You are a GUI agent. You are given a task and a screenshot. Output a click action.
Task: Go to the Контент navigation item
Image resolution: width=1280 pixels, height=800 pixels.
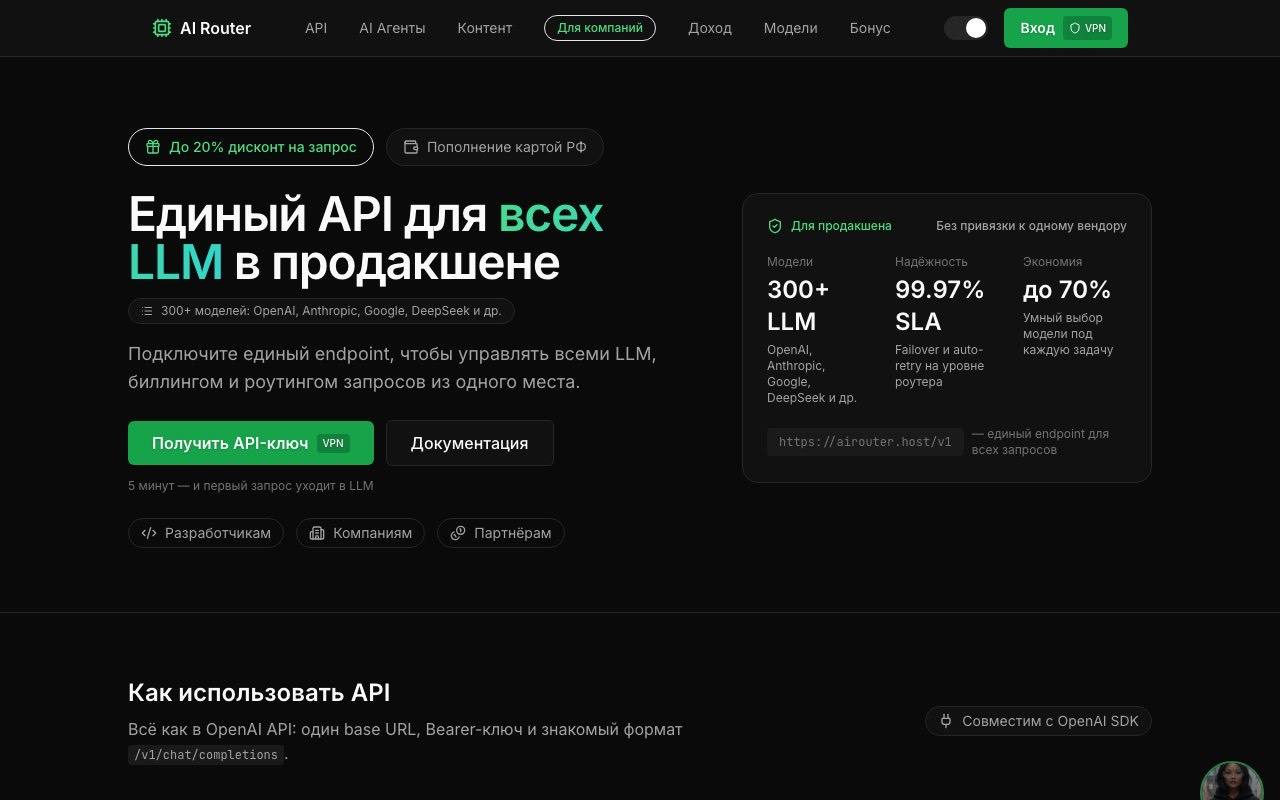click(x=485, y=28)
